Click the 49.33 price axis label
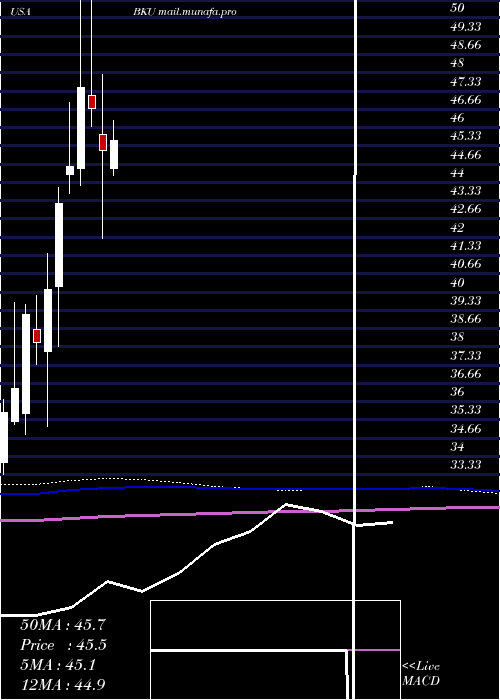 point(466,26)
